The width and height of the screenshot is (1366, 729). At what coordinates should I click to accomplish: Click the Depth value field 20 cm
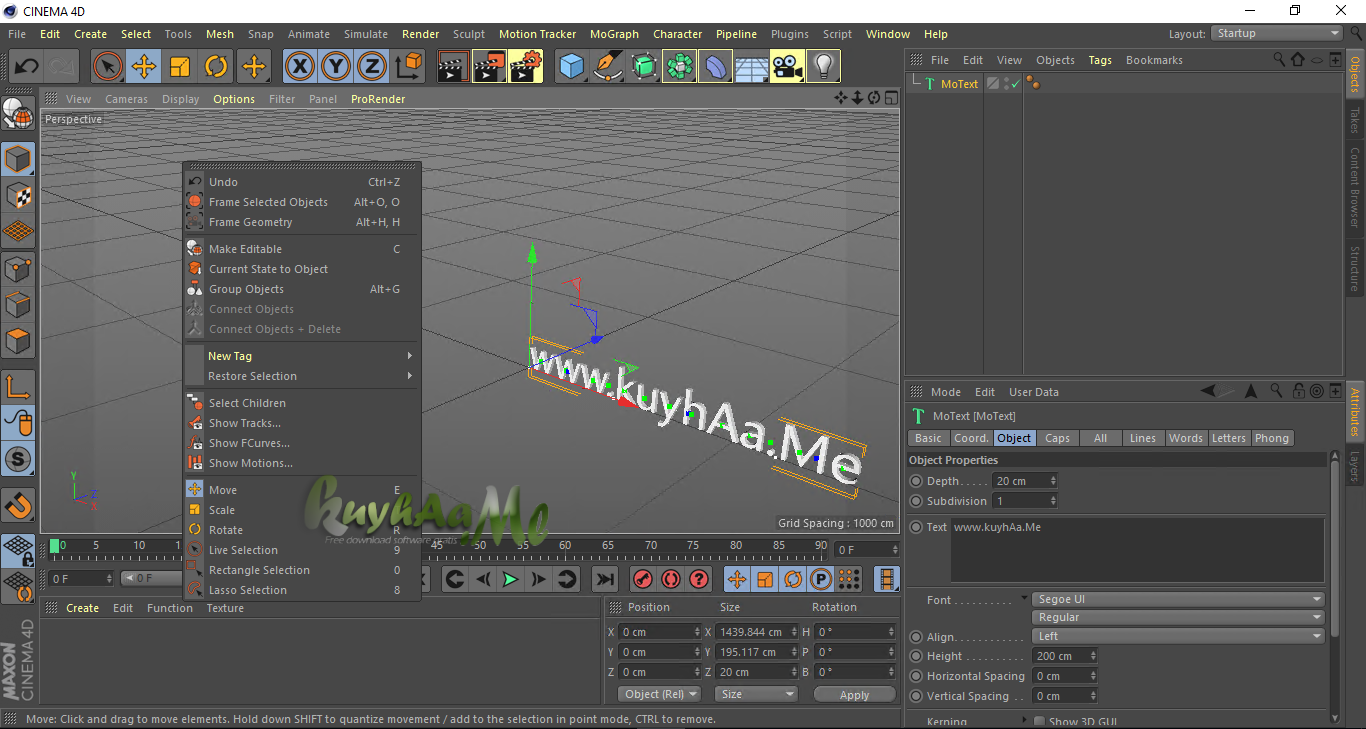(1025, 481)
